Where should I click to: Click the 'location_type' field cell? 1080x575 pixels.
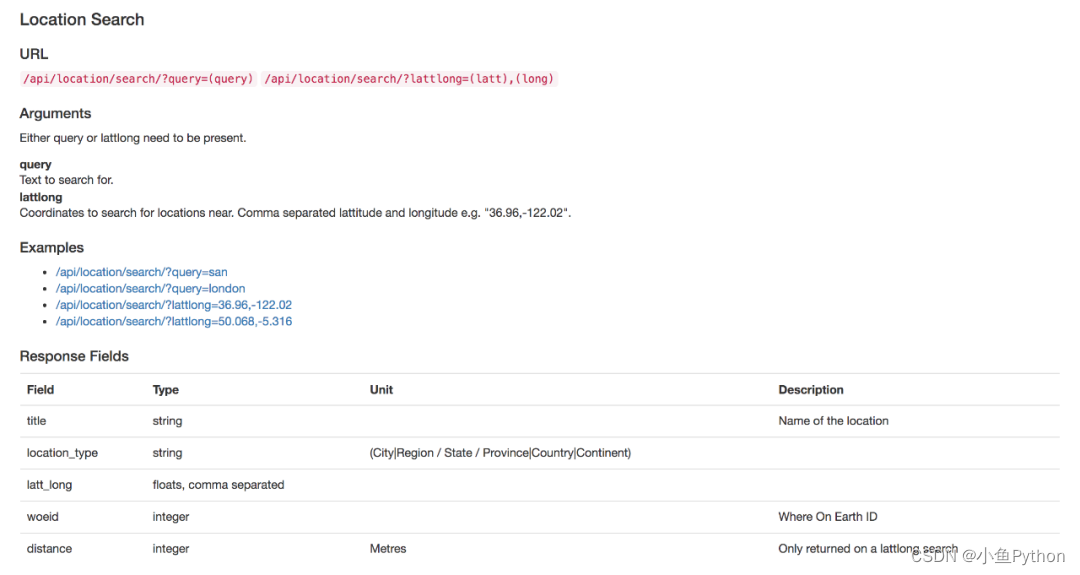pos(62,453)
